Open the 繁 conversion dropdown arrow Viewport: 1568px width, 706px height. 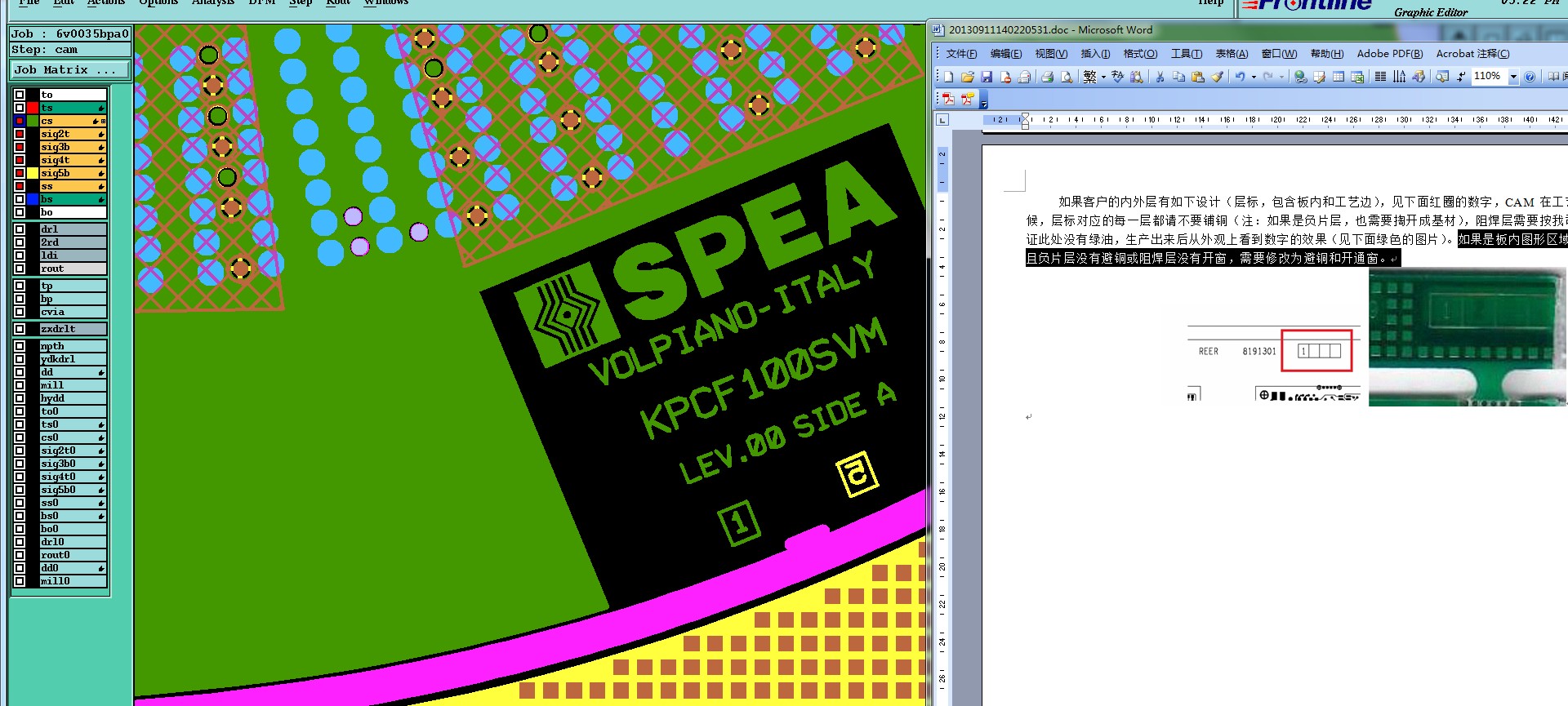pos(1103,77)
